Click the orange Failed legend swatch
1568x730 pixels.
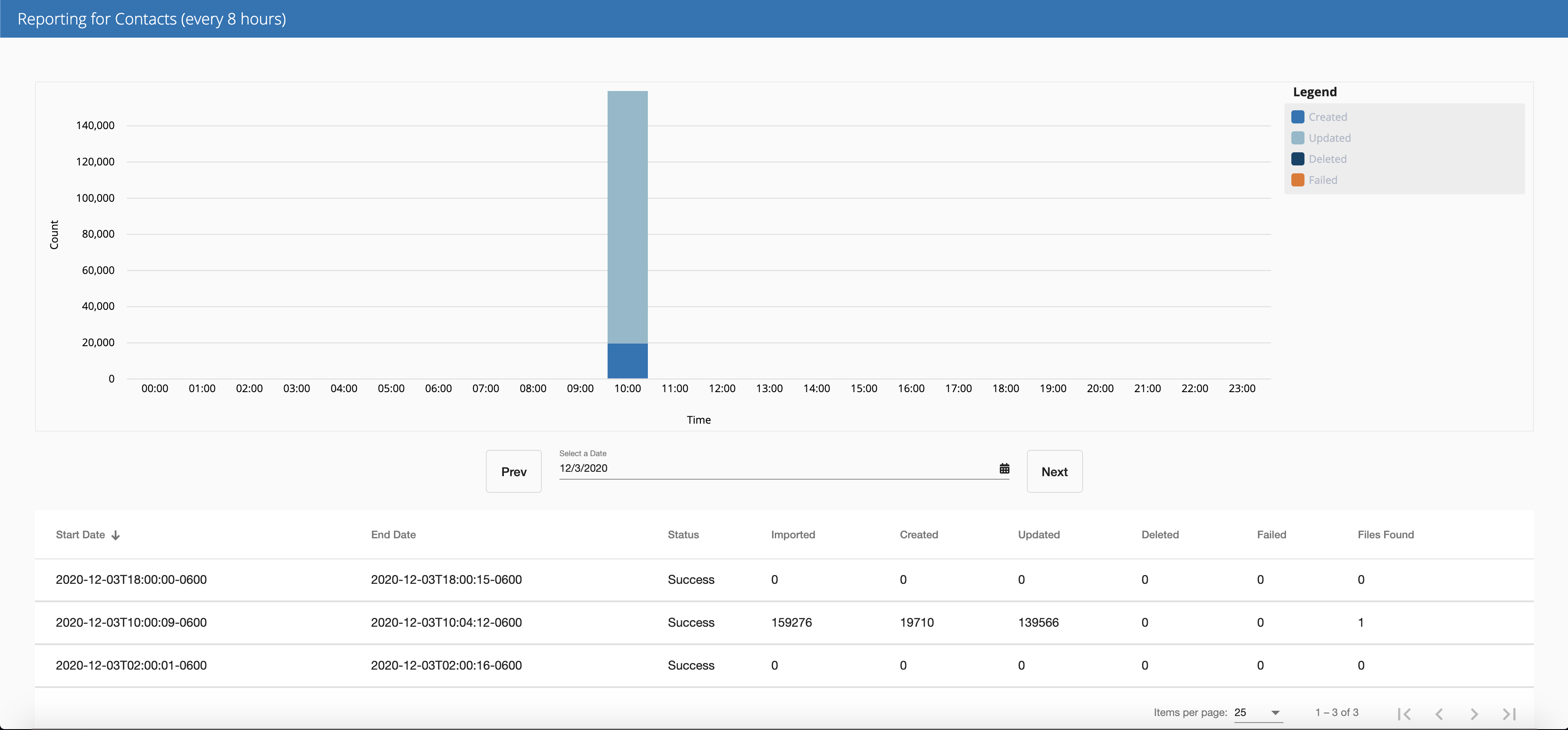pos(1298,180)
